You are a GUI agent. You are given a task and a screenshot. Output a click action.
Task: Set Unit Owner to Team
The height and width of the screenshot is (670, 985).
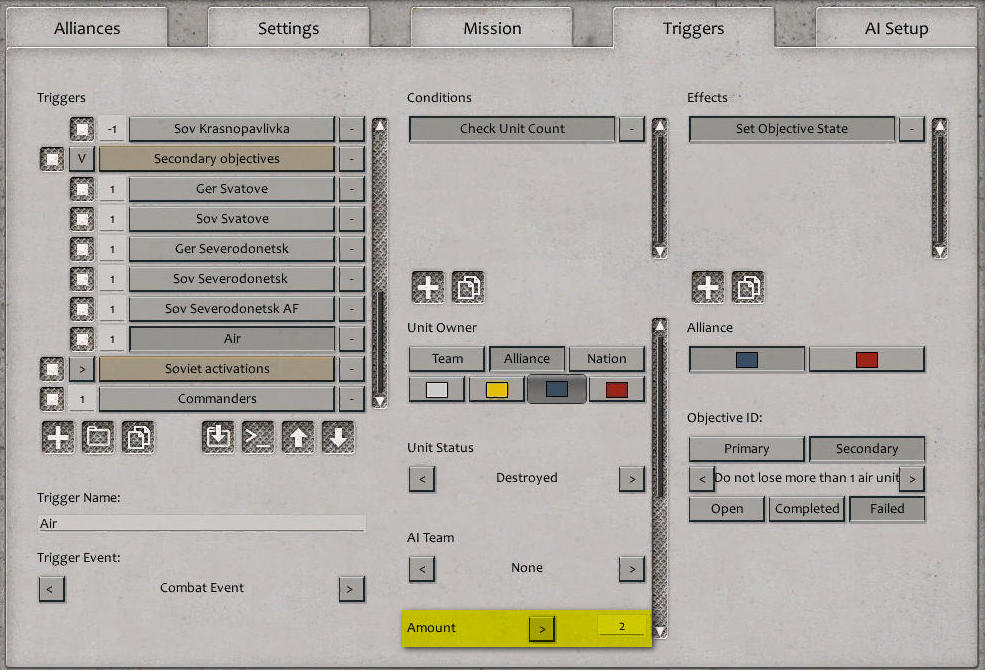point(447,359)
